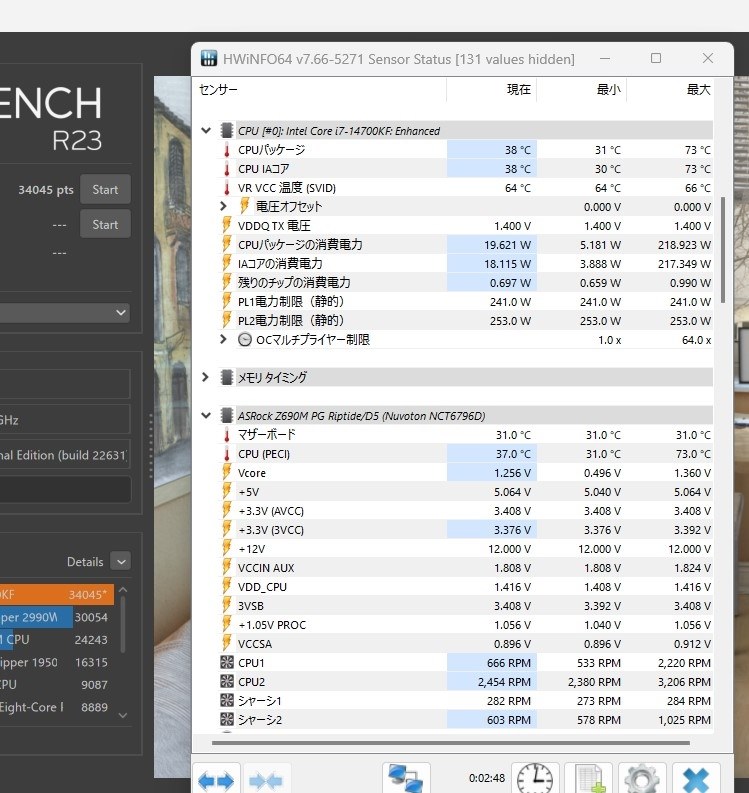Screen dimensions: 749x793
Task: Select the 残りのチップの消費電力 row
Action: coord(465,283)
